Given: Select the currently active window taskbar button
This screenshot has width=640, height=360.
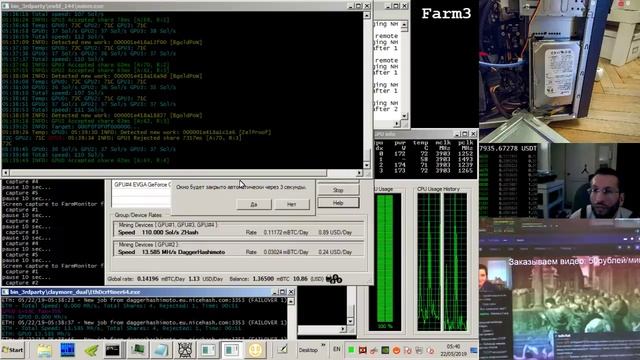Looking at the screenshot, I should point(232,350).
